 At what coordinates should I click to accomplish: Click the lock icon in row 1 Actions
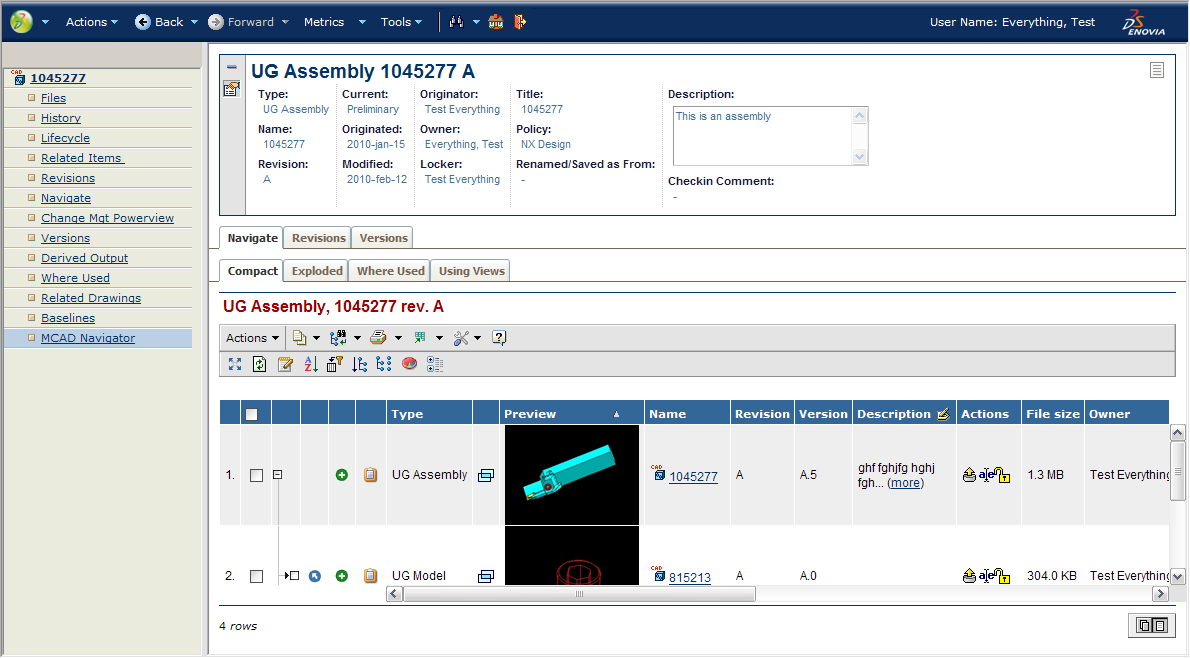point(1003,476)
